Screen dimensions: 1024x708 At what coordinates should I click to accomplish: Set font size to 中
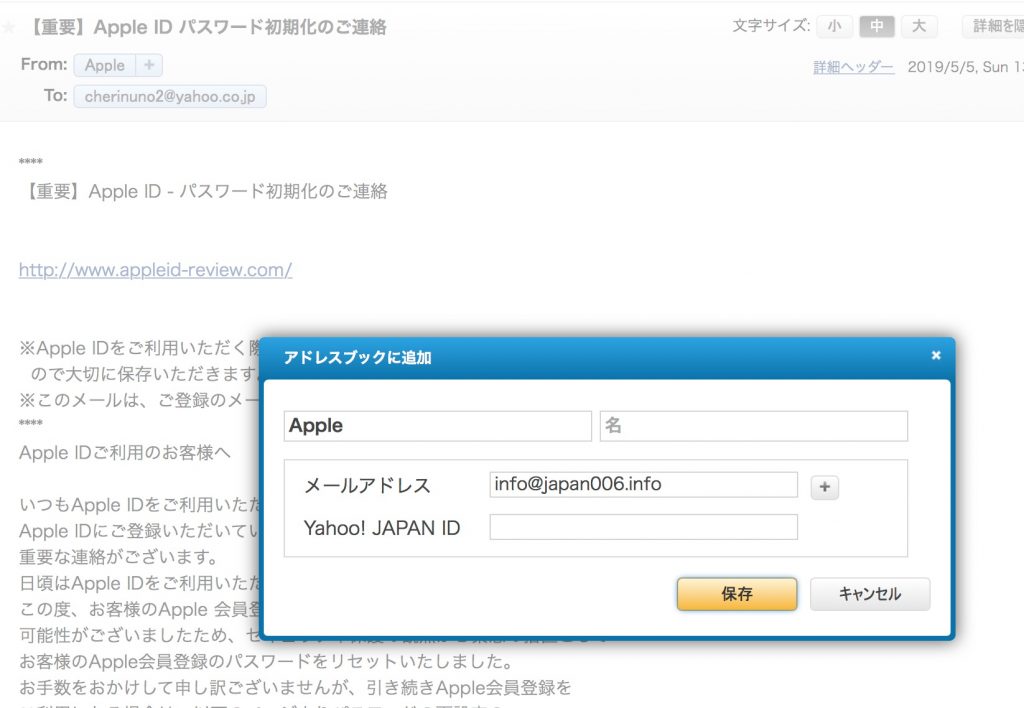click(x=876, y=27)
